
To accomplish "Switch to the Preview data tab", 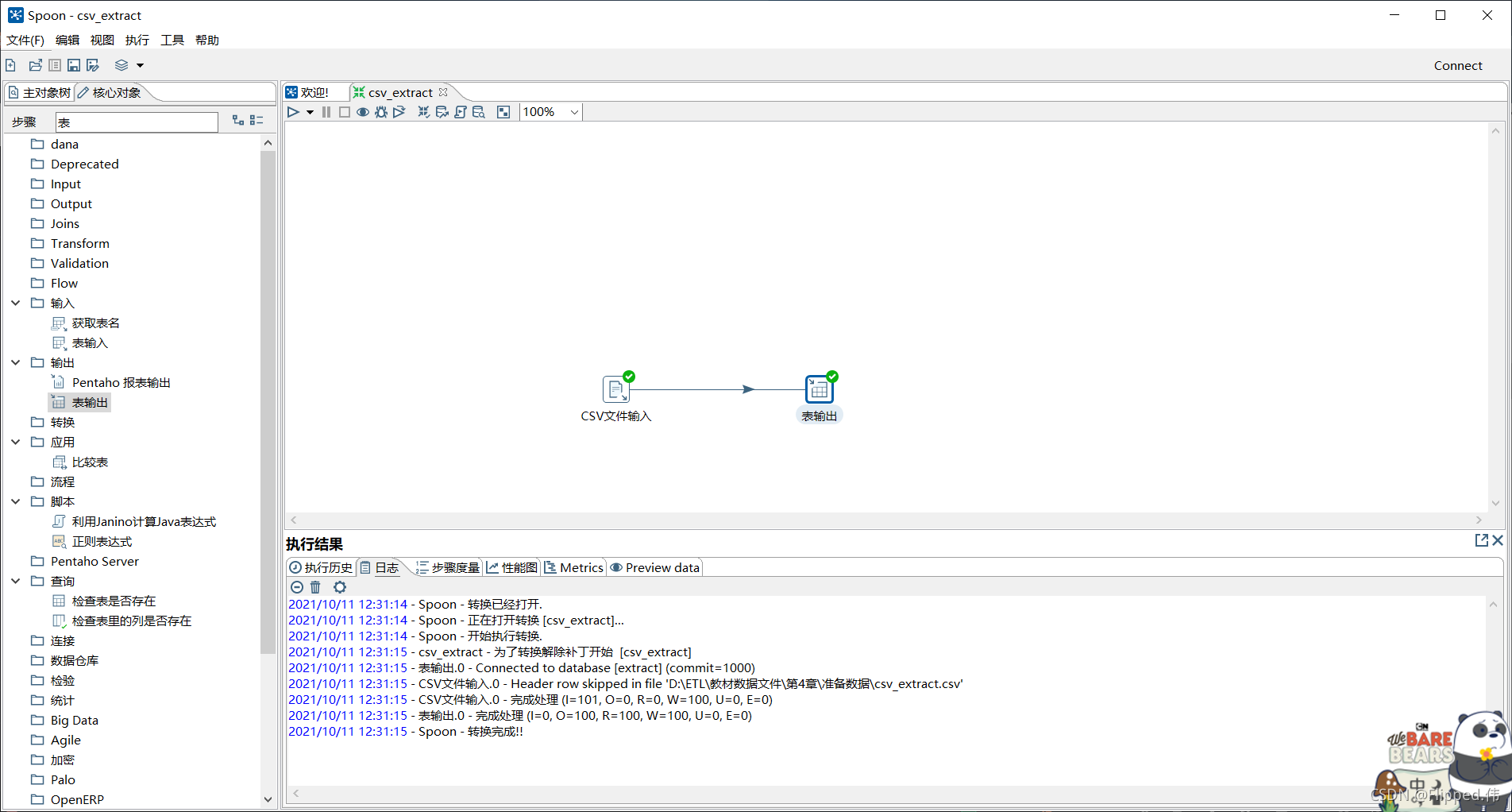I will click(654, 567).
